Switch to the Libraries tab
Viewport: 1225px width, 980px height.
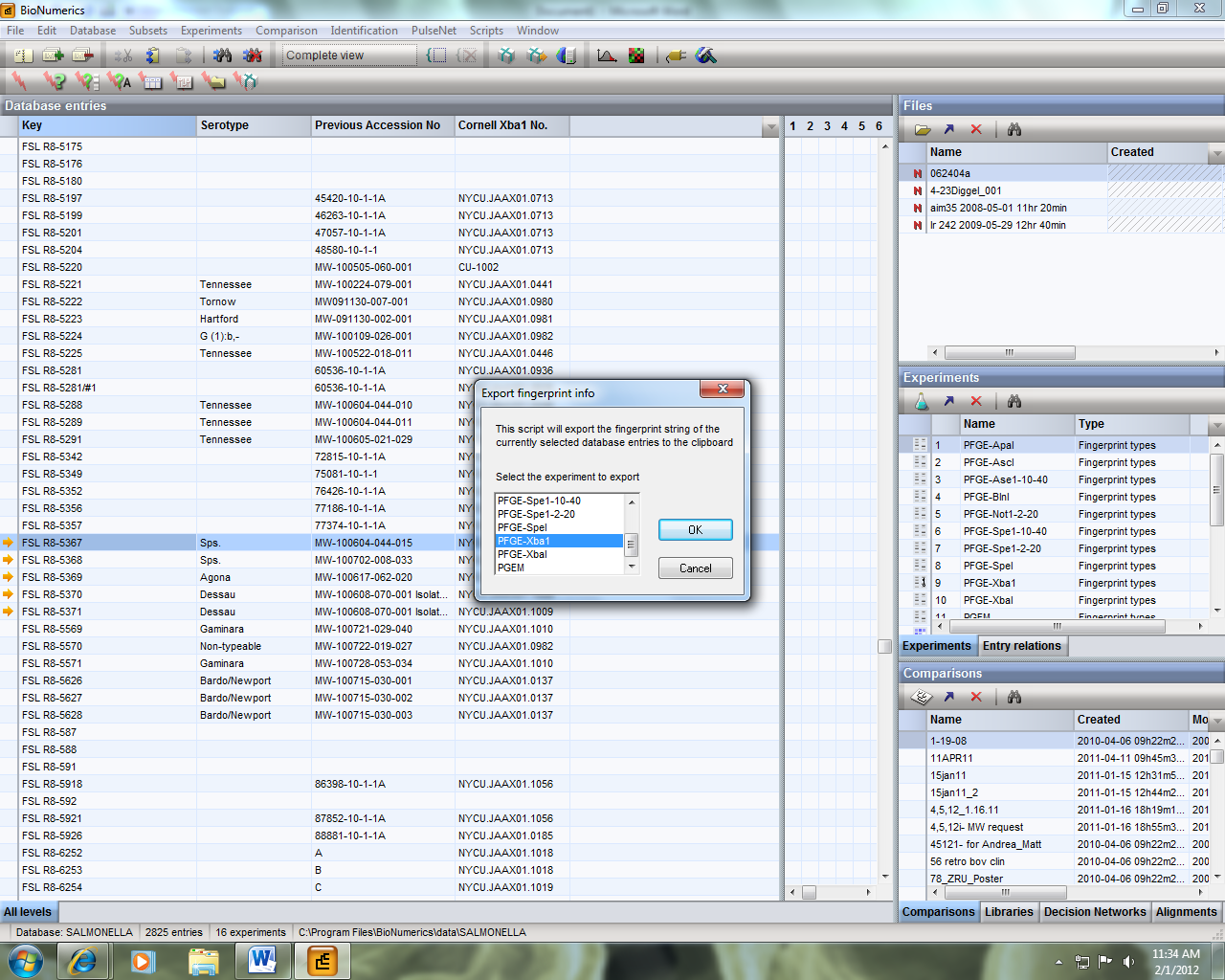tap(1009, 912)
